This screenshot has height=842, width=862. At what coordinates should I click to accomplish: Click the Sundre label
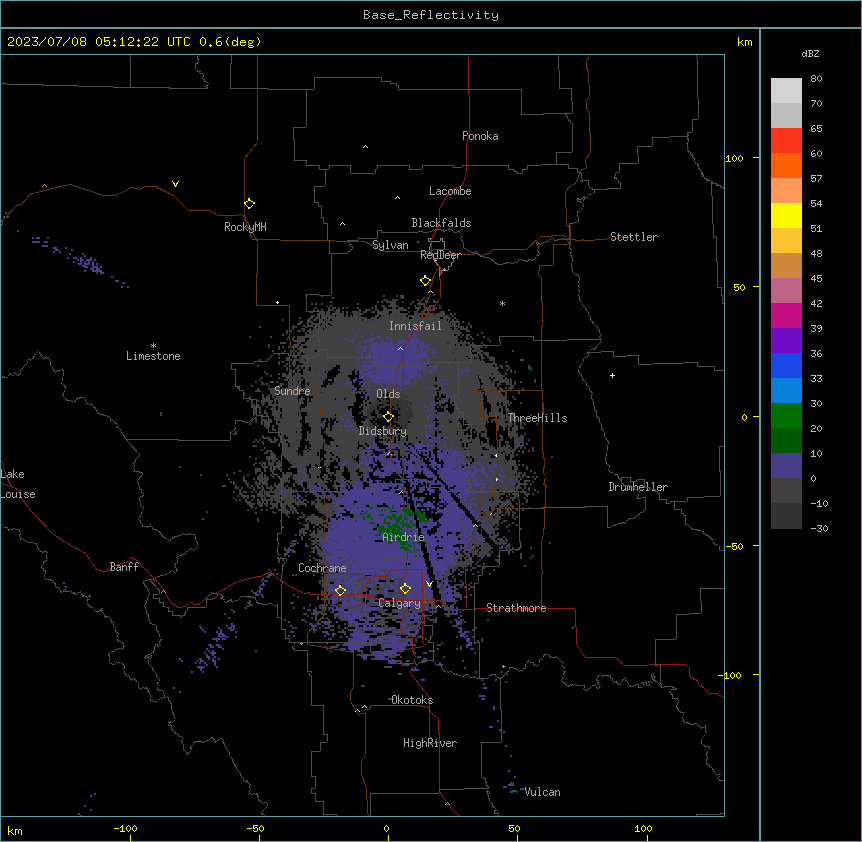coord(292,391)
